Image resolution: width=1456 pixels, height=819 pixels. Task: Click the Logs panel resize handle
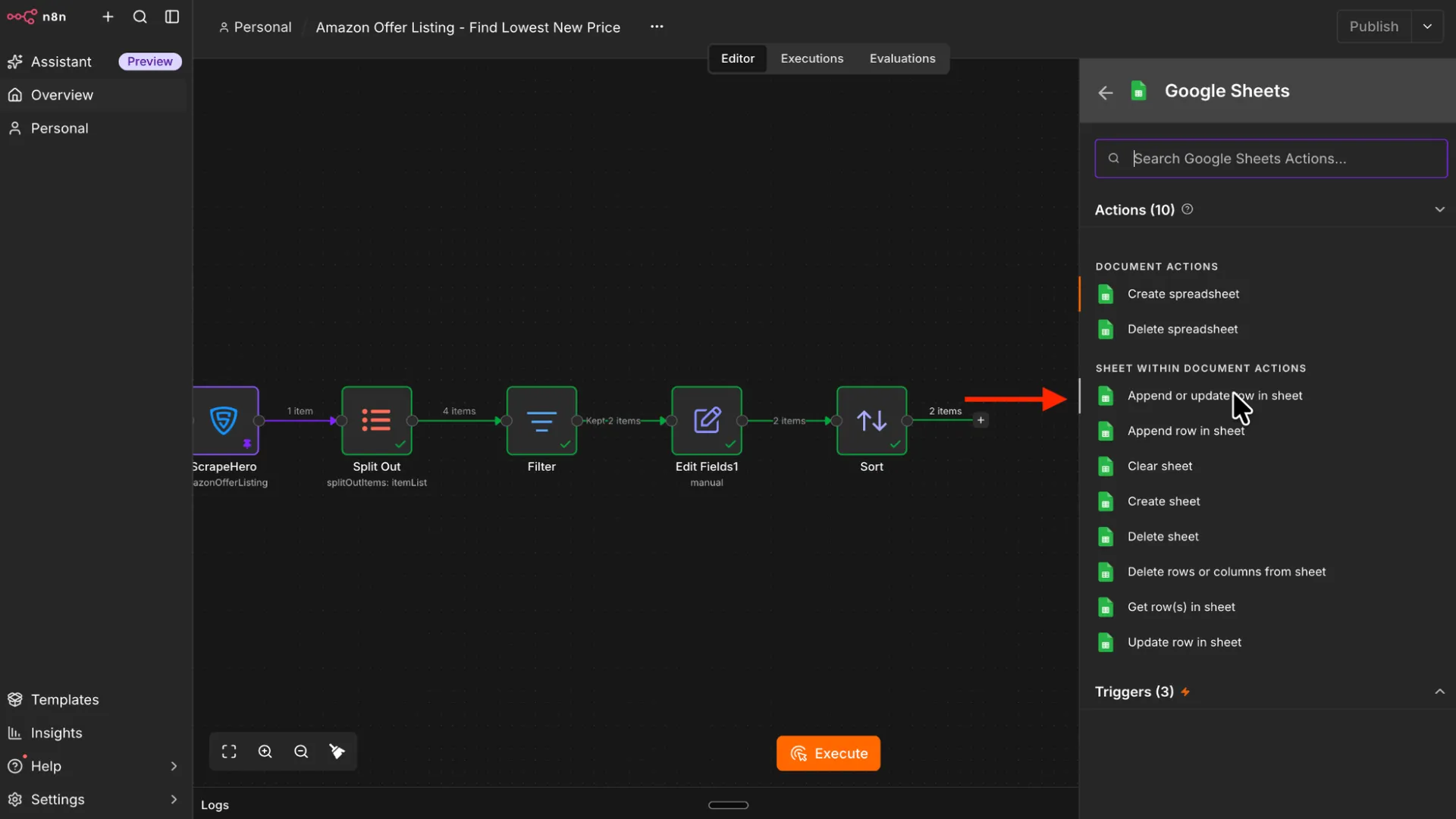click(728, 805)
